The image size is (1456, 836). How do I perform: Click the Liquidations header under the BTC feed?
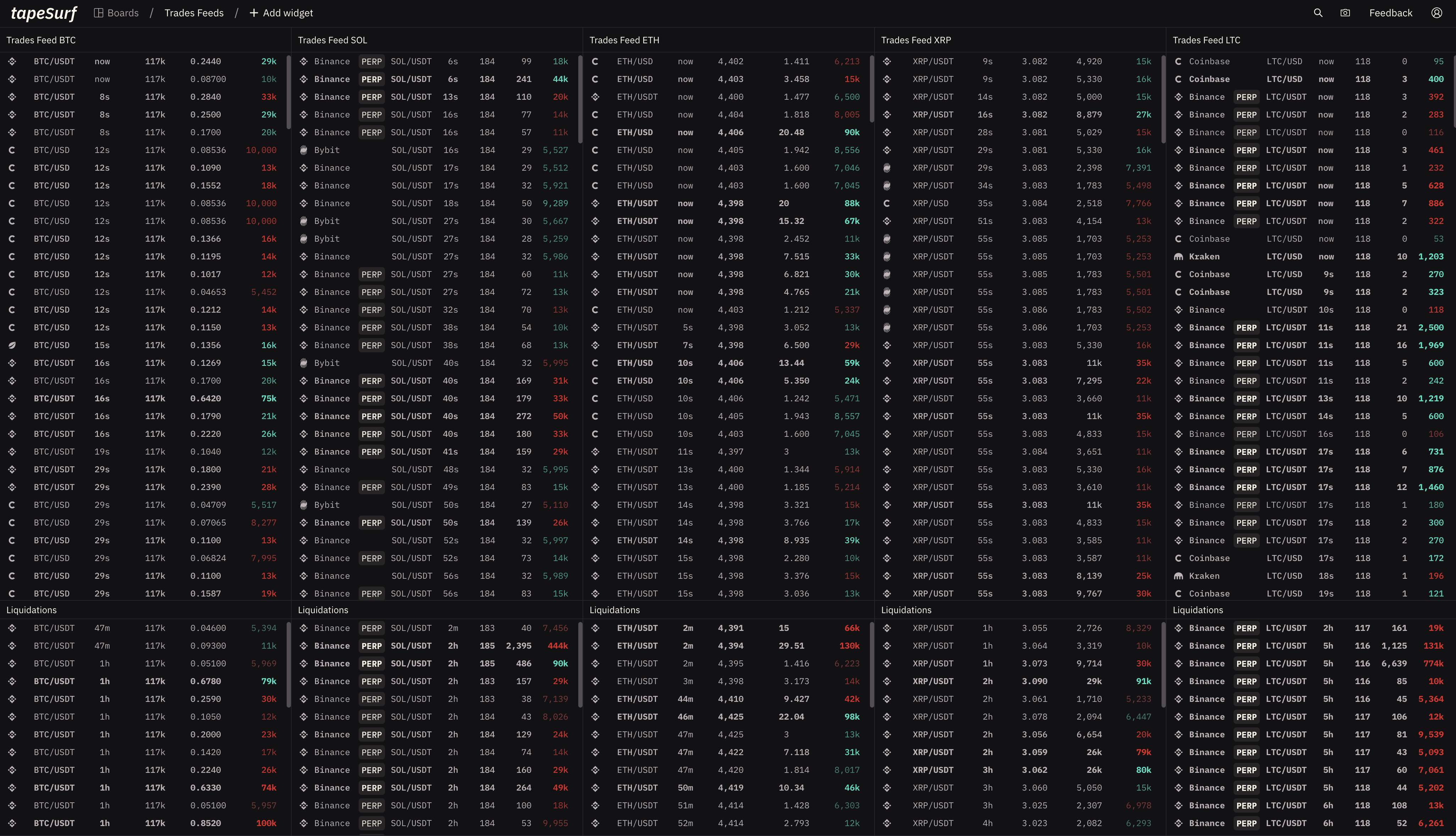click(32, 610)
